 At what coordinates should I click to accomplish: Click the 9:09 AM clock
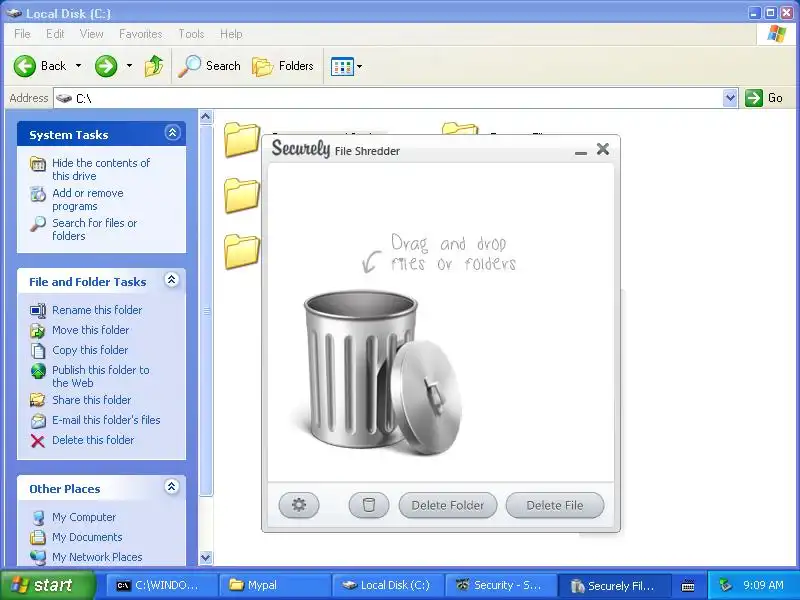(x=763, y=585)
